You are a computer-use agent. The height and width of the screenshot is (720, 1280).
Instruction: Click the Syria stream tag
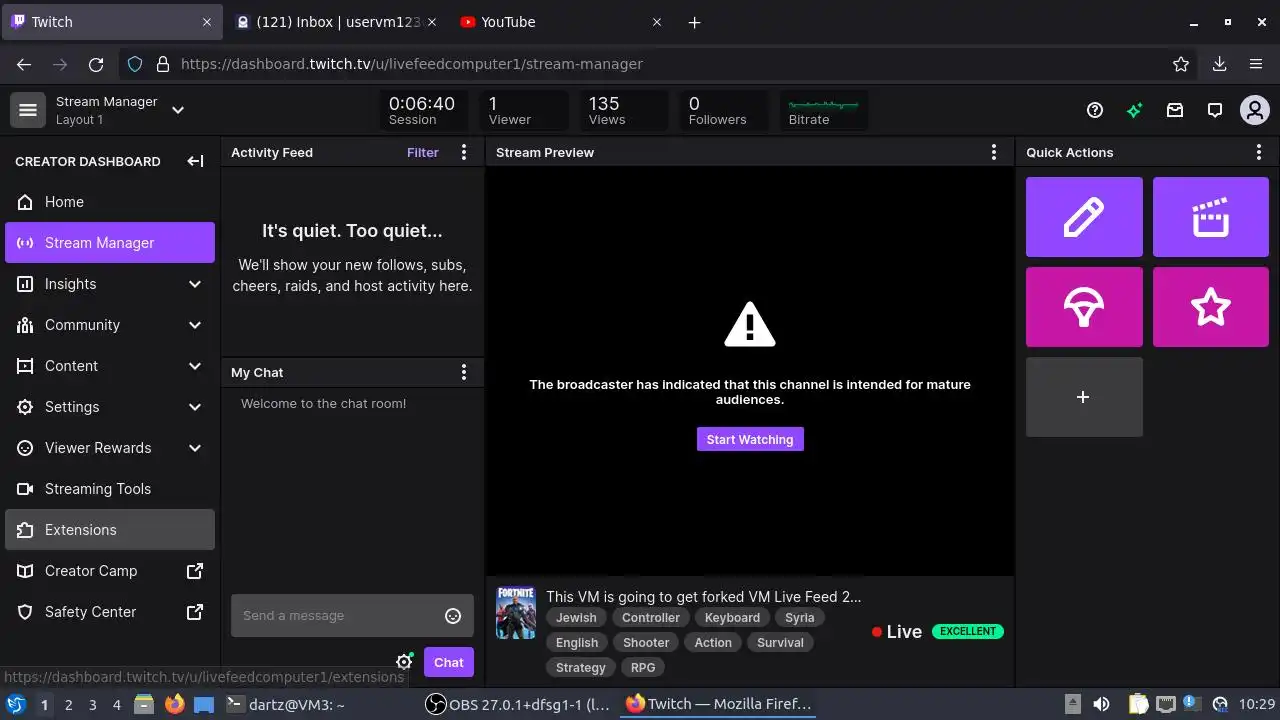point(800,618)
